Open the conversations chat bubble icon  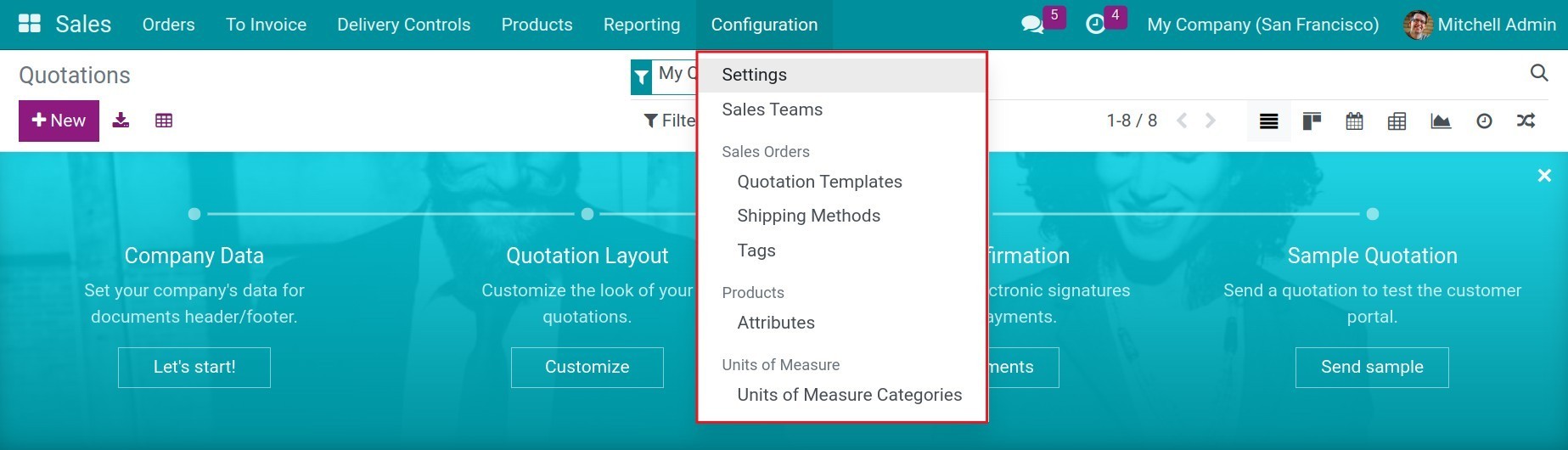point(1032,25)
